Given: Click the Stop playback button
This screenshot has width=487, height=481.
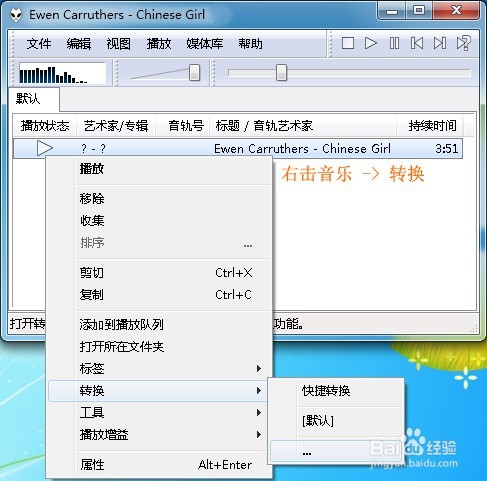Looking at the screenshot, I should [x=348, y=43].
